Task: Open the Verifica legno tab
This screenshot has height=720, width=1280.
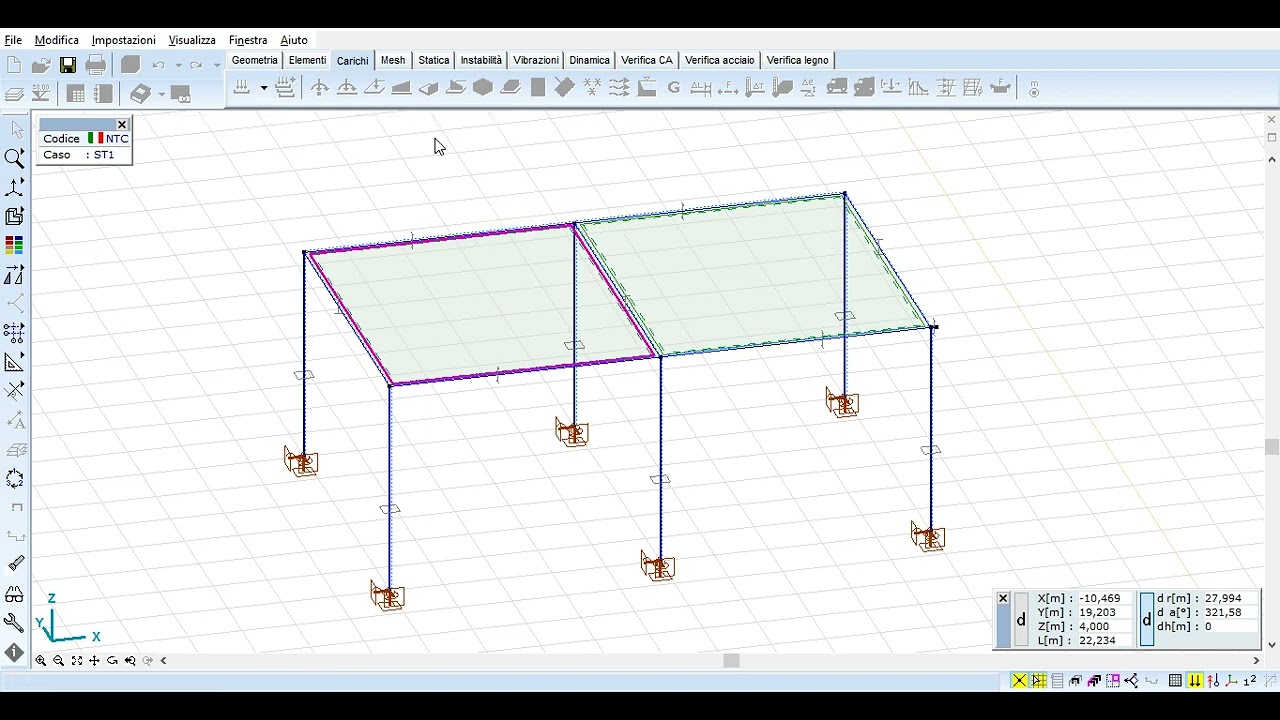Action: pyautogui.click(x=798, y=60)
